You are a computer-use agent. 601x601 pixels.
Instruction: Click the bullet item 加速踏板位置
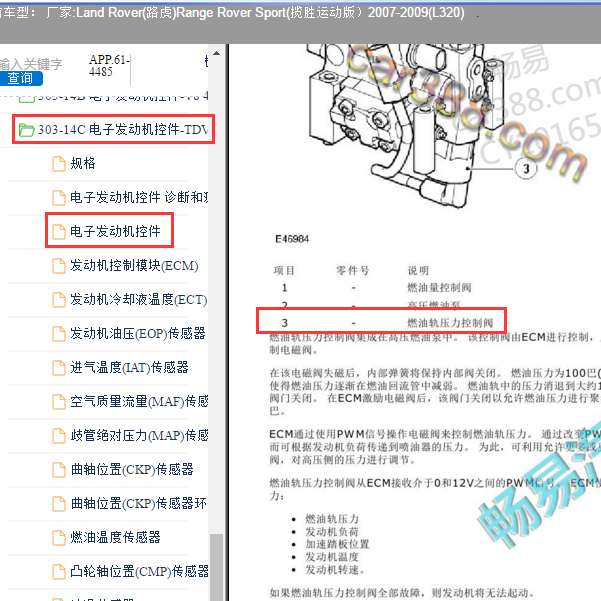337,544
